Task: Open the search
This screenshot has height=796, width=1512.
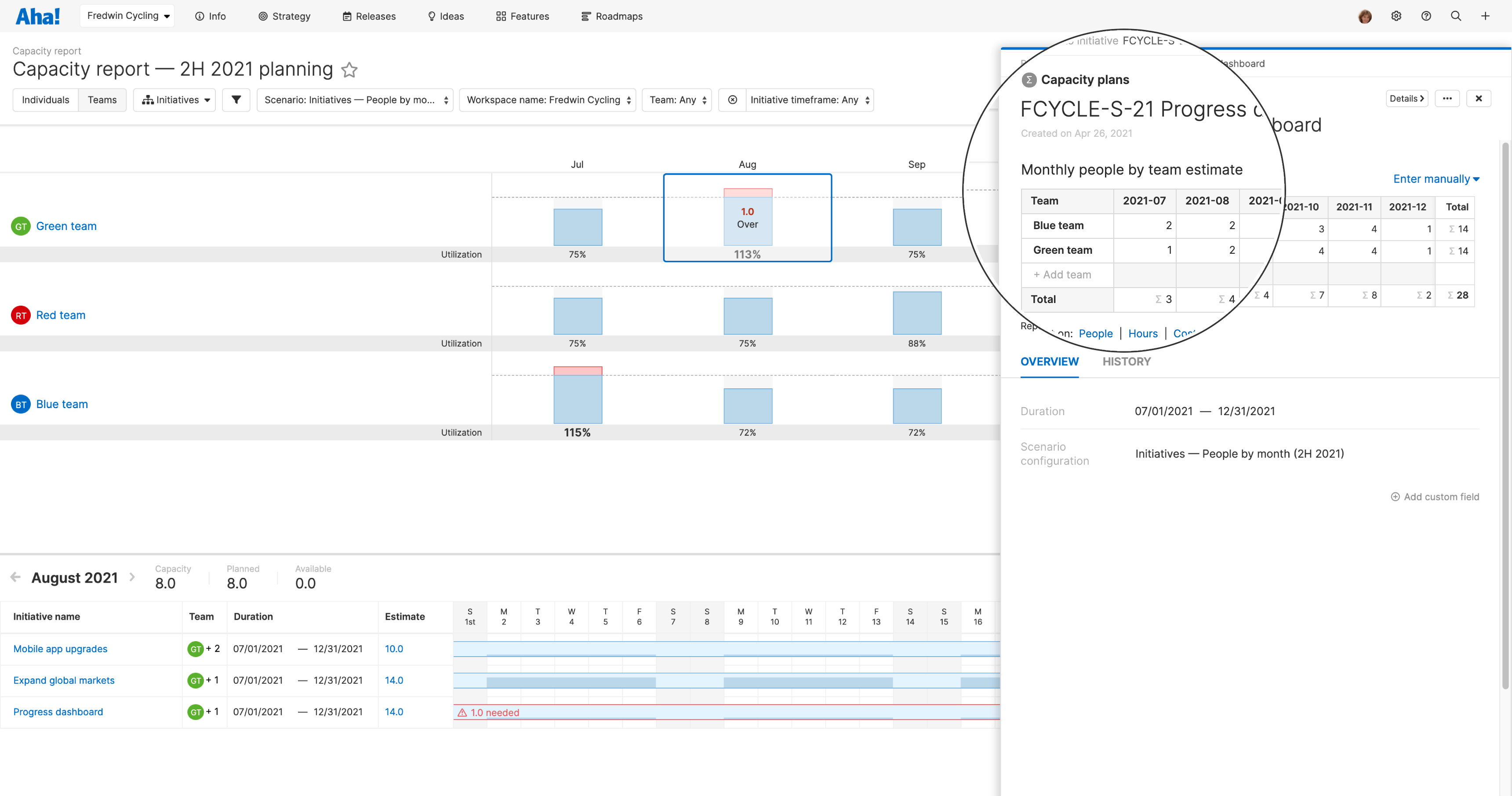Action: click(x=1456, y=16)
